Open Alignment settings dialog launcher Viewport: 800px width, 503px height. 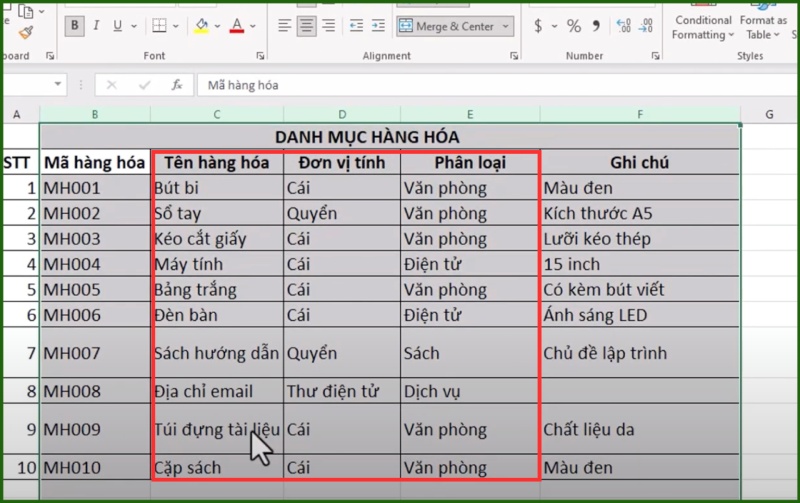pyautogui.click(x=514, y=56)
